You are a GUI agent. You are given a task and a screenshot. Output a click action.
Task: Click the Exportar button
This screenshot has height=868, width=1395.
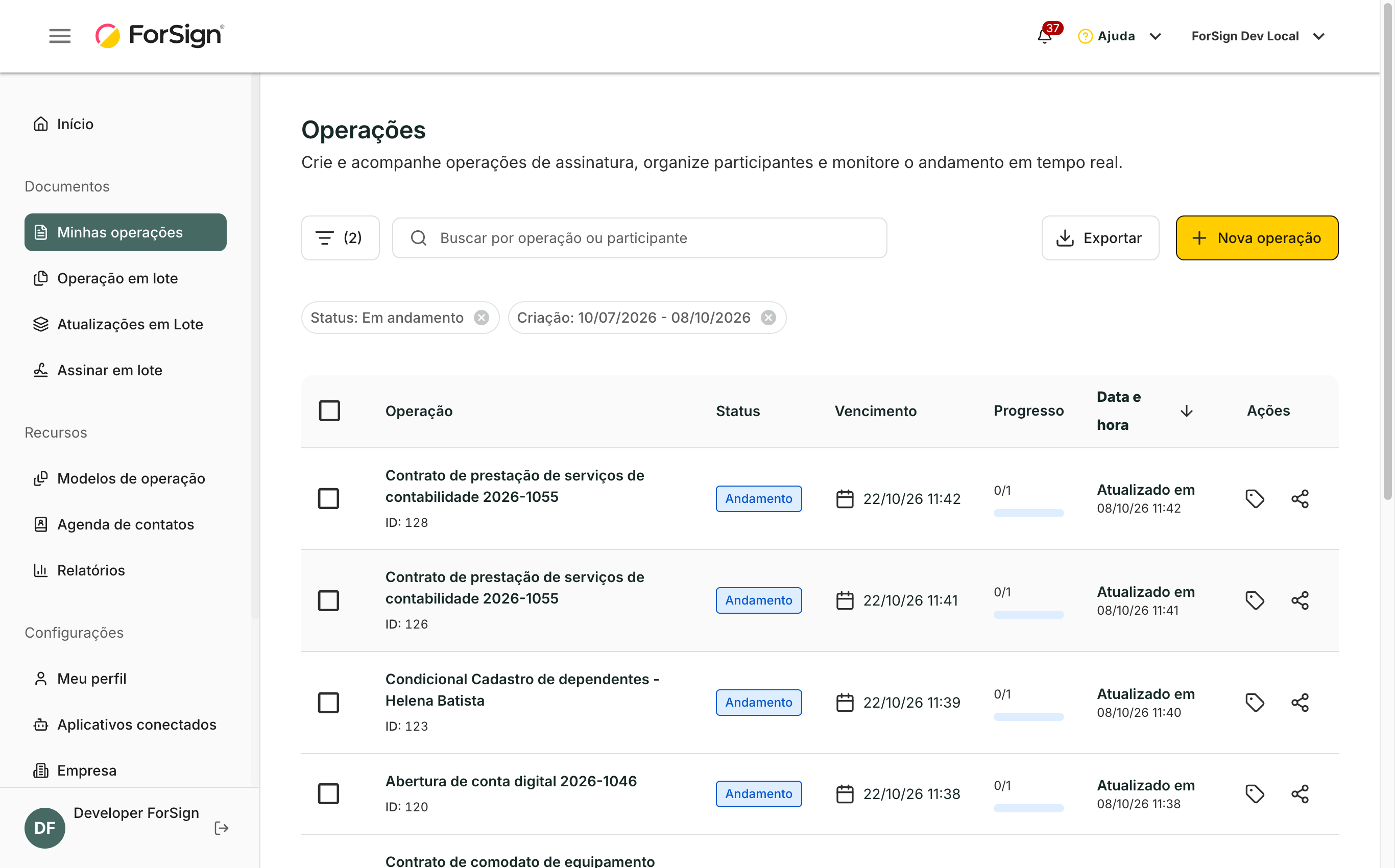click(x=1100, y=237)
